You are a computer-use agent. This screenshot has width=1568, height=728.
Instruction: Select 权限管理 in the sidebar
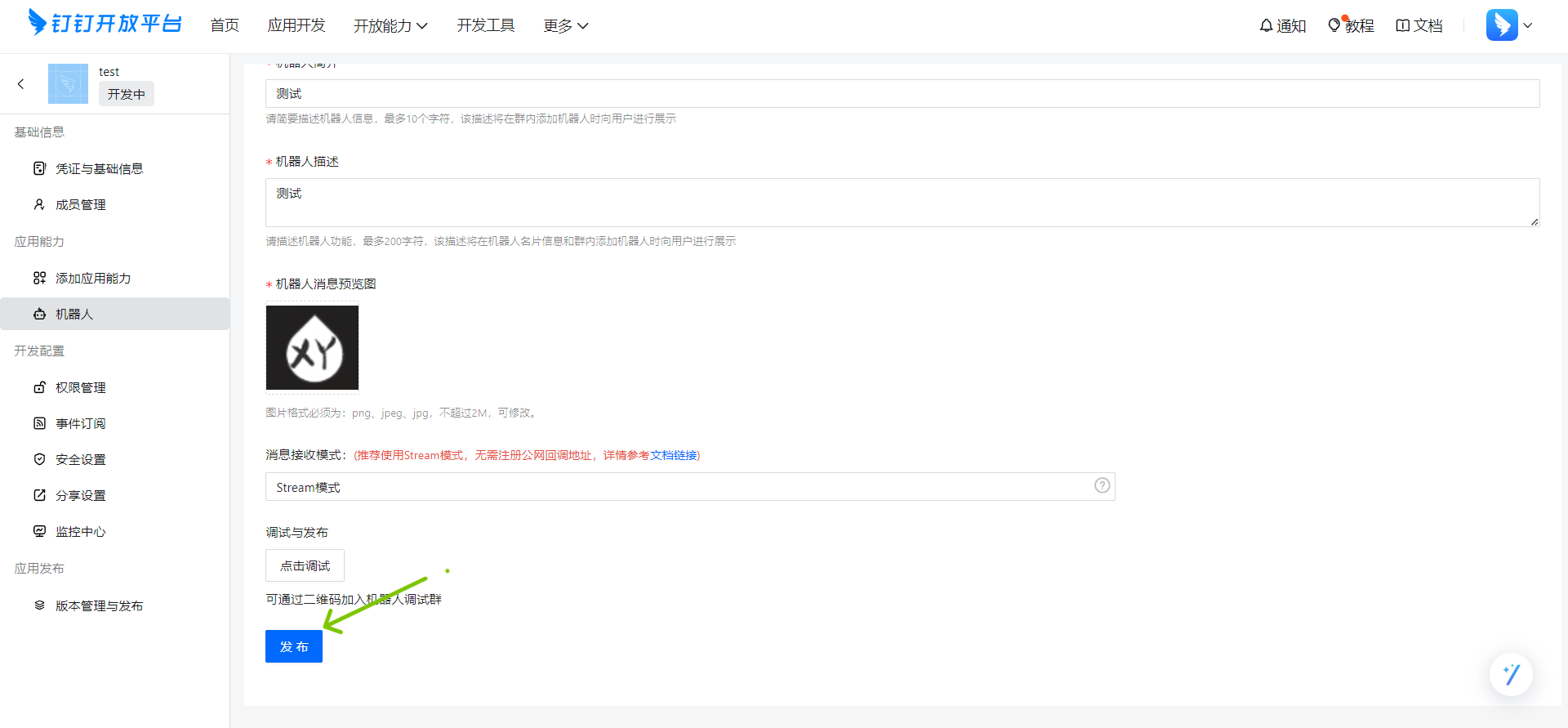pos(81,387)
